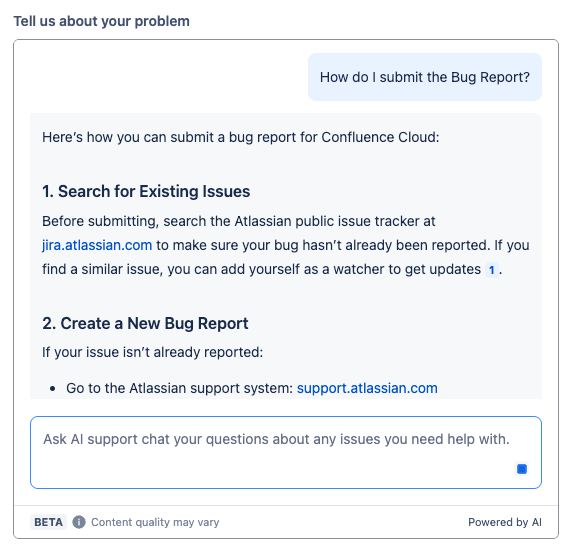The width and height of the screenshot is (570, 544).
Task: Click the 'Go to the Atlassian support system' bullet
Action: [252, 388]
